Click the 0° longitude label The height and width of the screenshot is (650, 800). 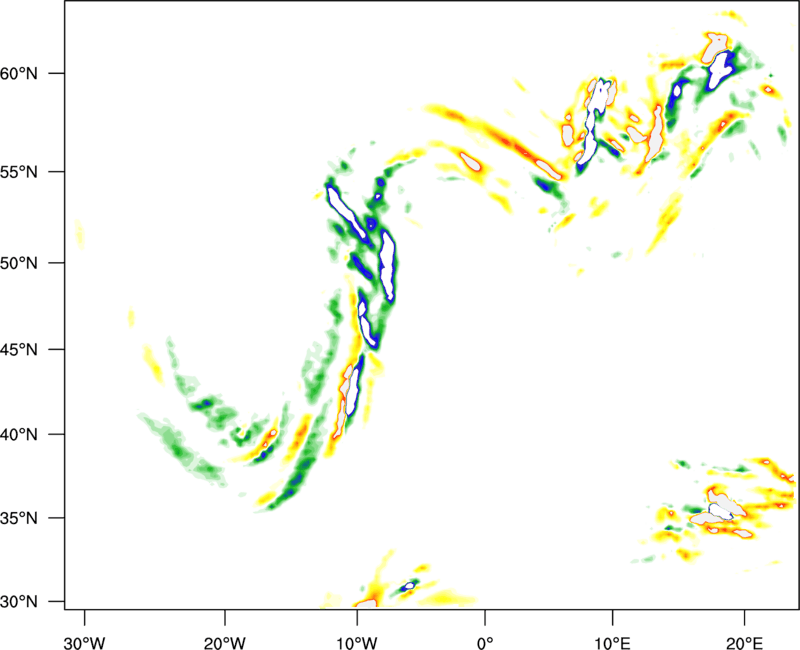tap(485, 643)
